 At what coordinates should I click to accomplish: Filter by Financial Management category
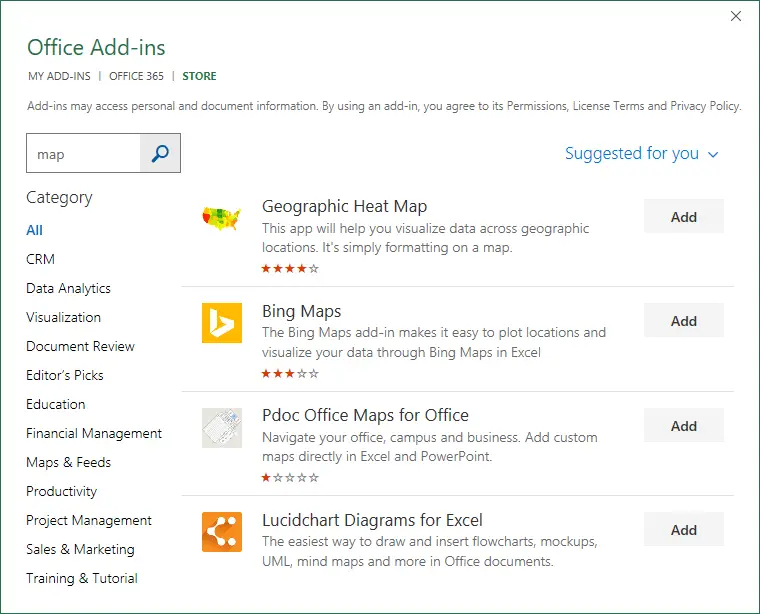(94, 433)
